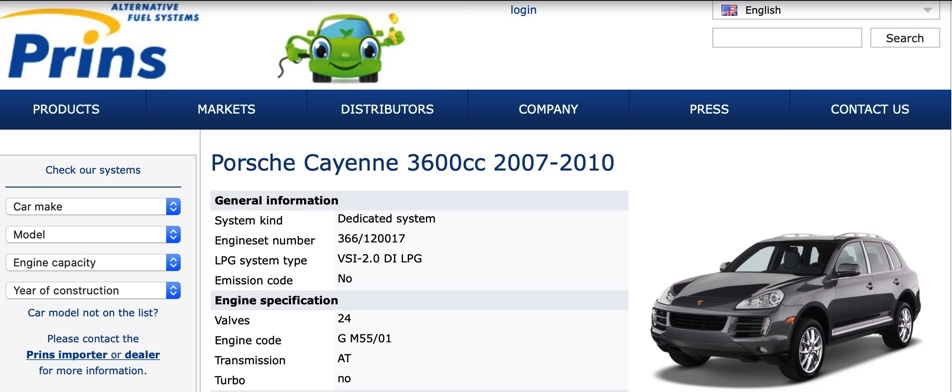Select the text VSI-2.0 DI LPG
The width and height of the screenshot is (952, 392).
(379, 259)
